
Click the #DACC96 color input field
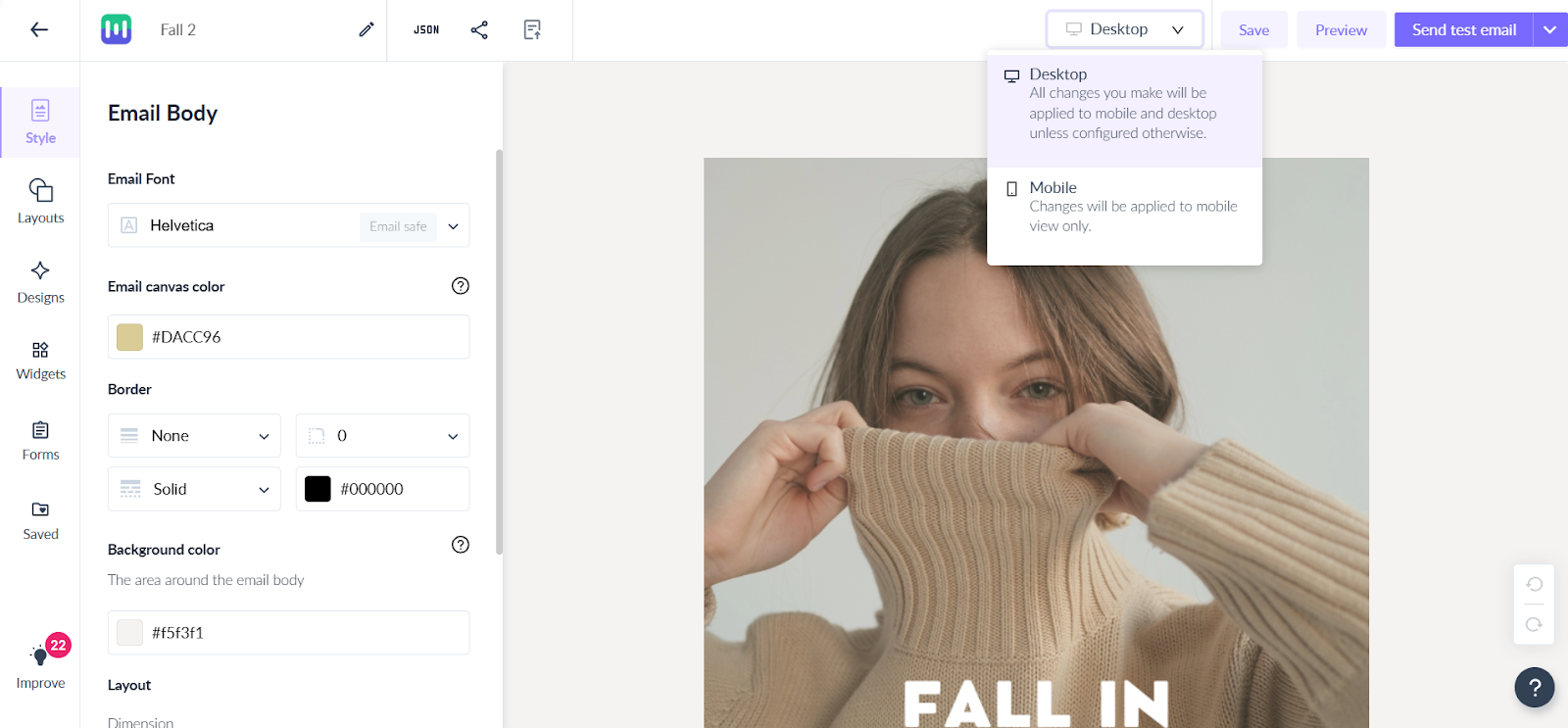[288, 337]
